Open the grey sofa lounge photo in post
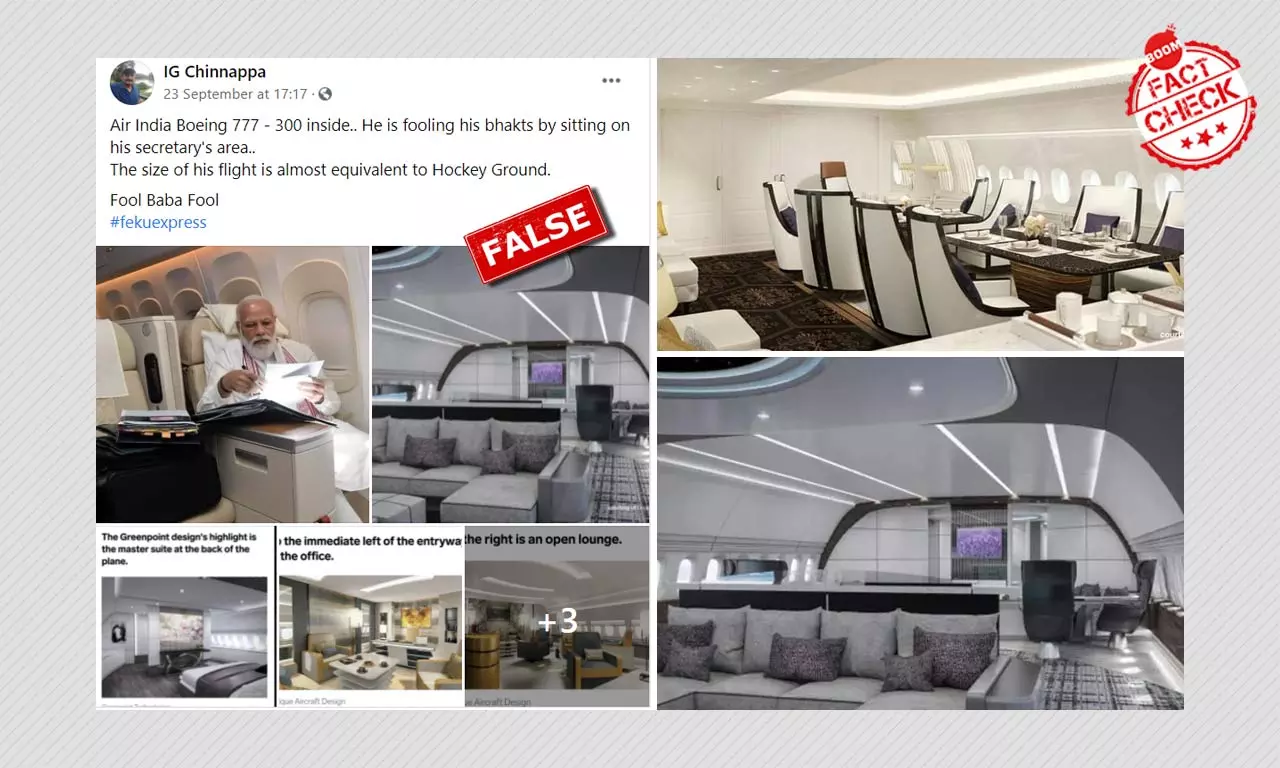The height and width of the screenshot is (768, 1280). pyautogui.click(x=510, y=384)
